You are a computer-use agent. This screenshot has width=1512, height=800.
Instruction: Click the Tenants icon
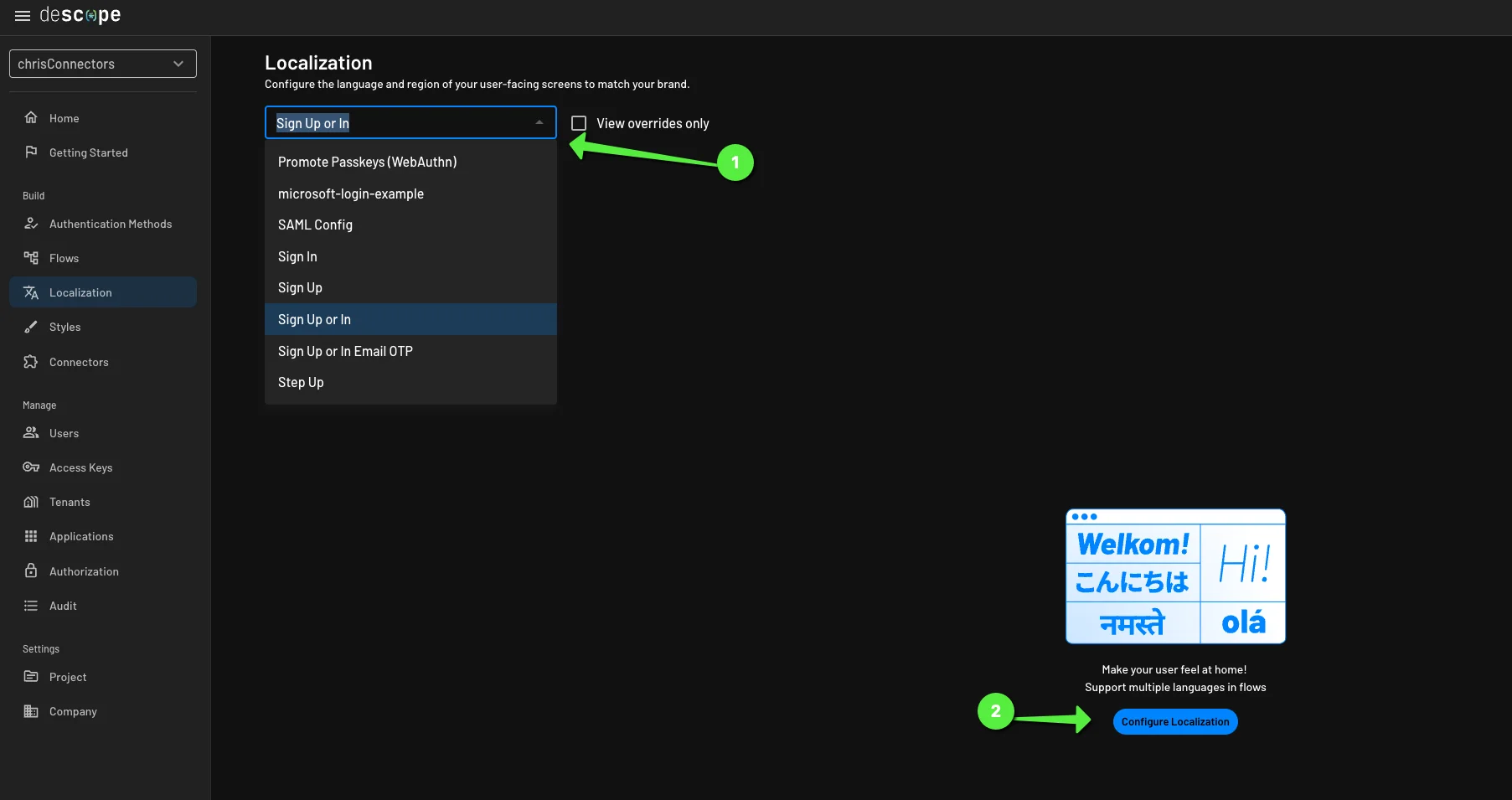[31, 502]
